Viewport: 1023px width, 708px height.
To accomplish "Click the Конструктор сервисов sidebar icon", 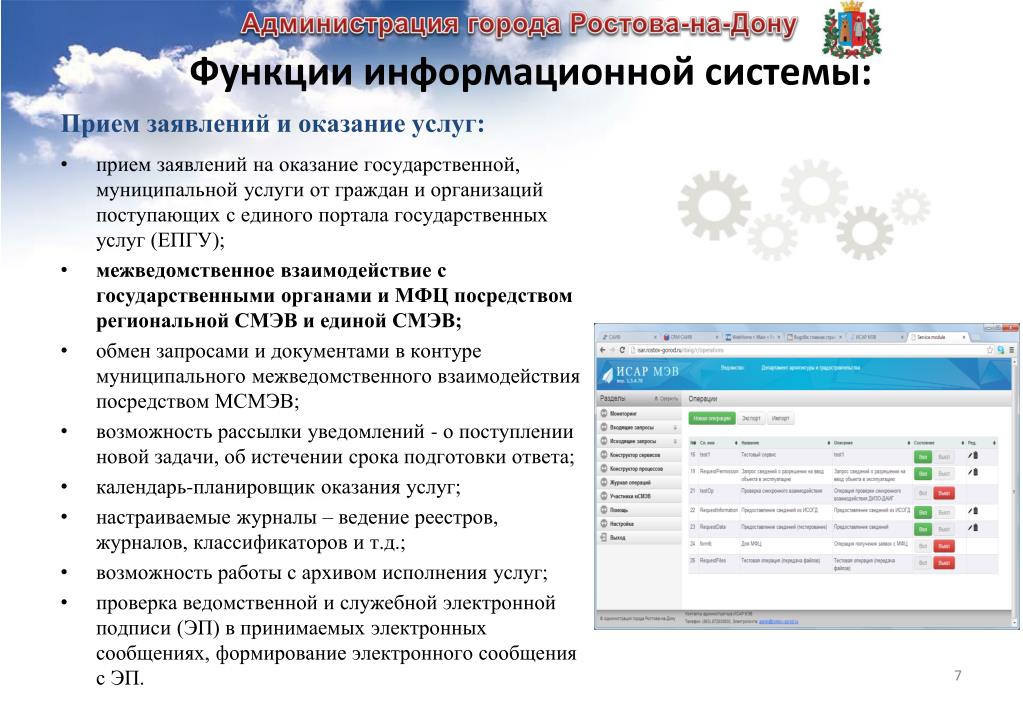I will [604, 455].
